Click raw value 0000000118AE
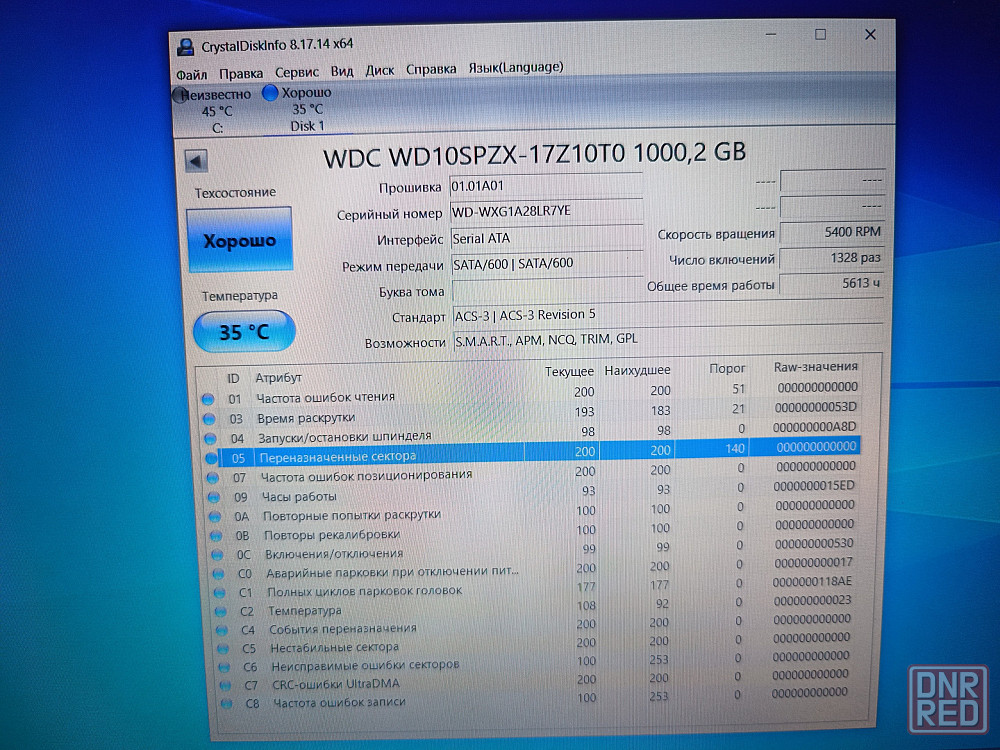Screen dimensions: 1000x750 tap(812, 582)
